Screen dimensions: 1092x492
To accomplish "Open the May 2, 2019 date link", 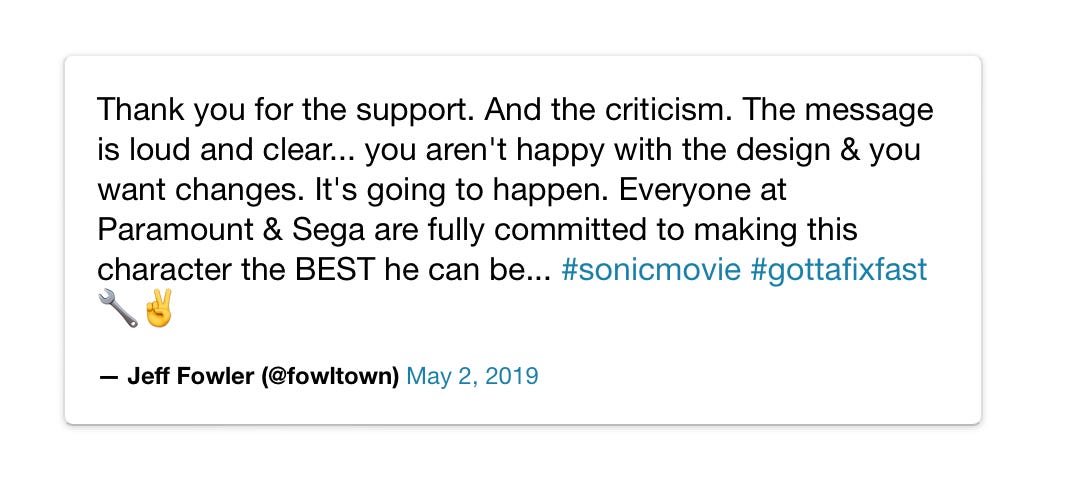I will click(x=472, y=377).
